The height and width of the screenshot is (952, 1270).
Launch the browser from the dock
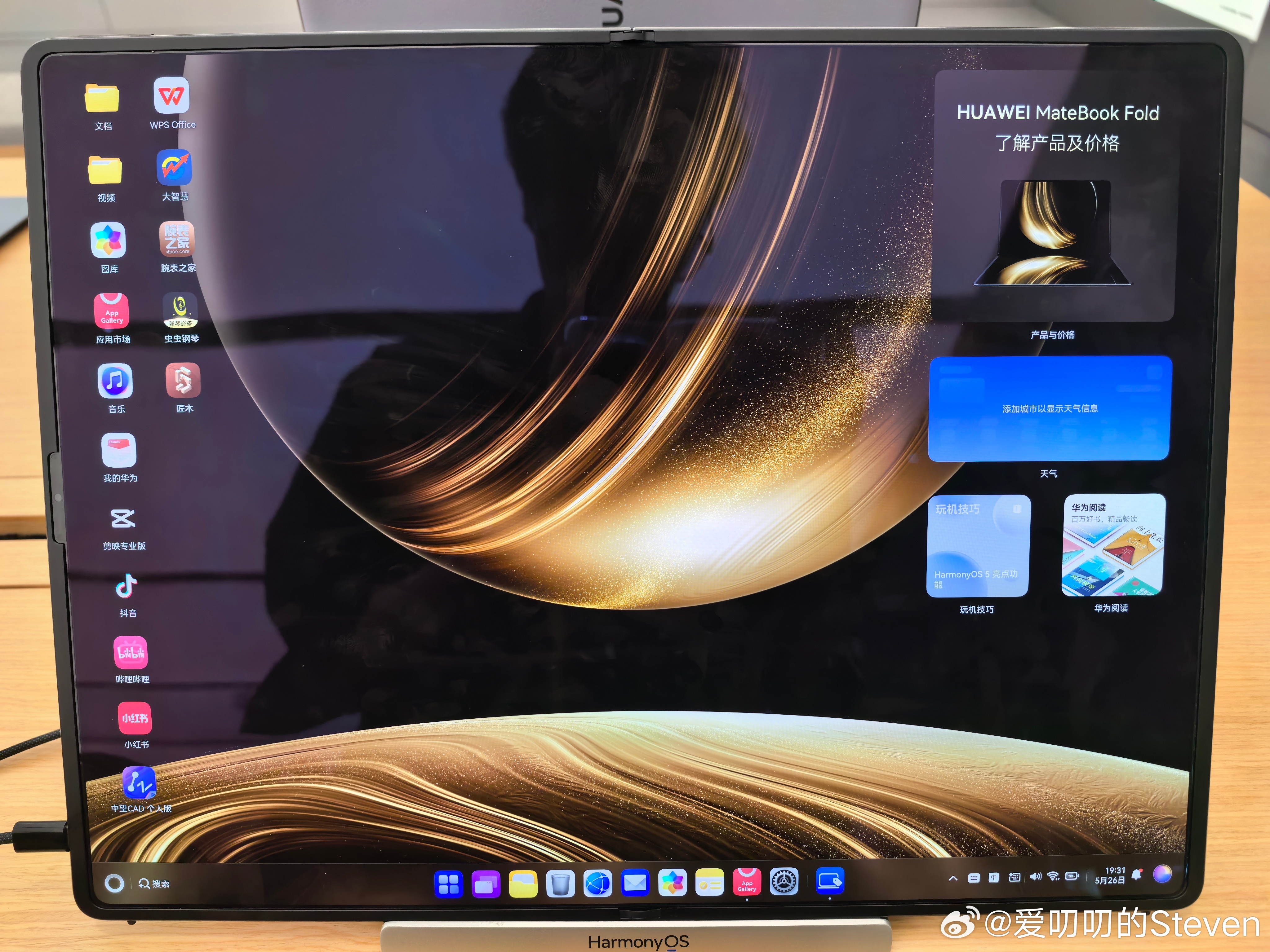(x=598, y=883)
